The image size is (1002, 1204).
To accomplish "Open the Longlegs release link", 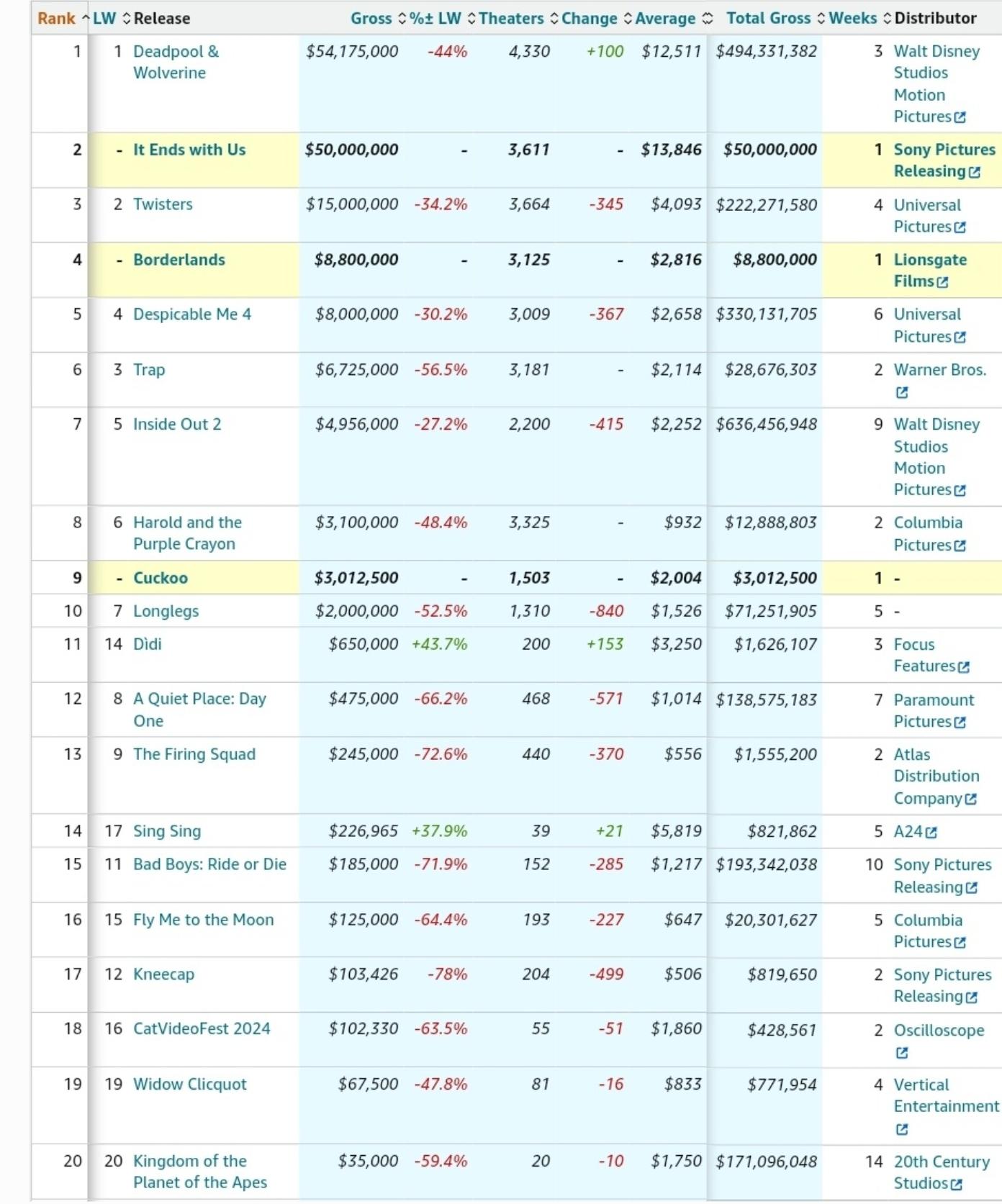I will [x=166, y=611].
